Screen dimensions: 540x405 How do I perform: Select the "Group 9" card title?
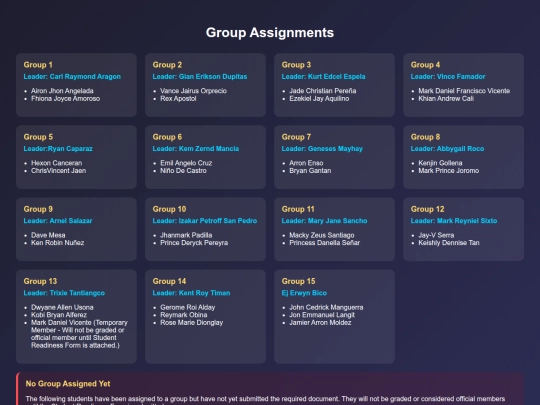pos(38,209)
